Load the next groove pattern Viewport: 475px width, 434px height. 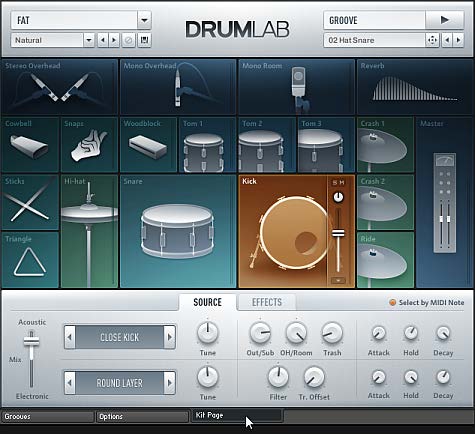pyautogui.click(x=458, y=40)
